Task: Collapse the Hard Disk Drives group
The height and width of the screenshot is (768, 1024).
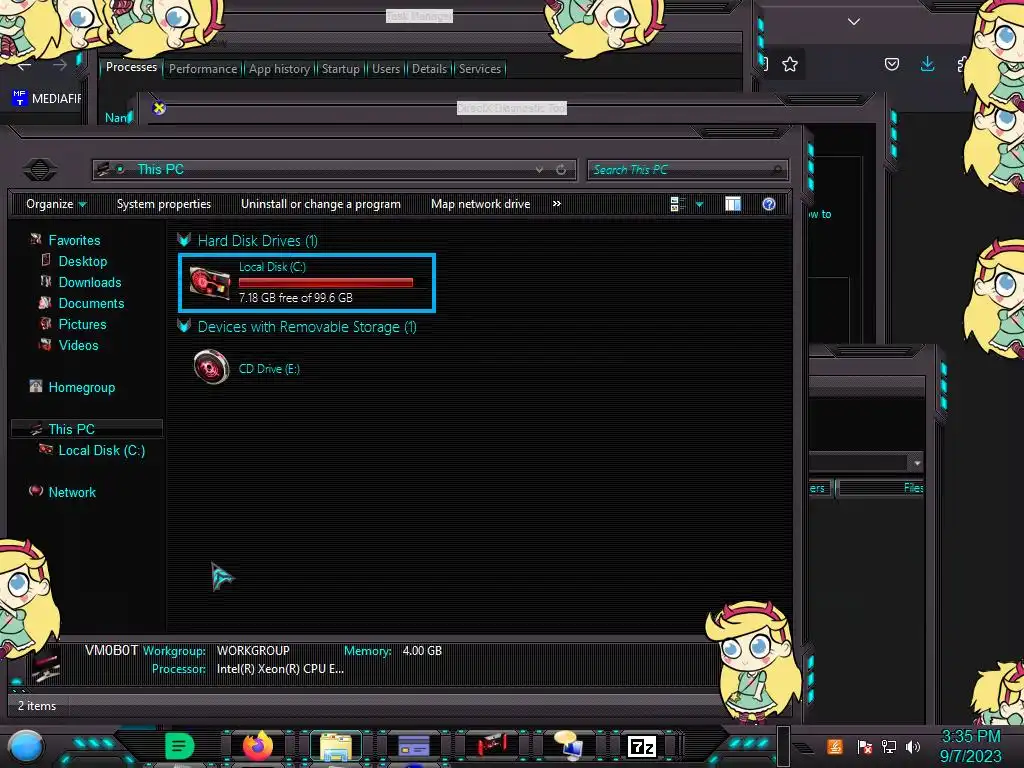Action: [184, 240]
